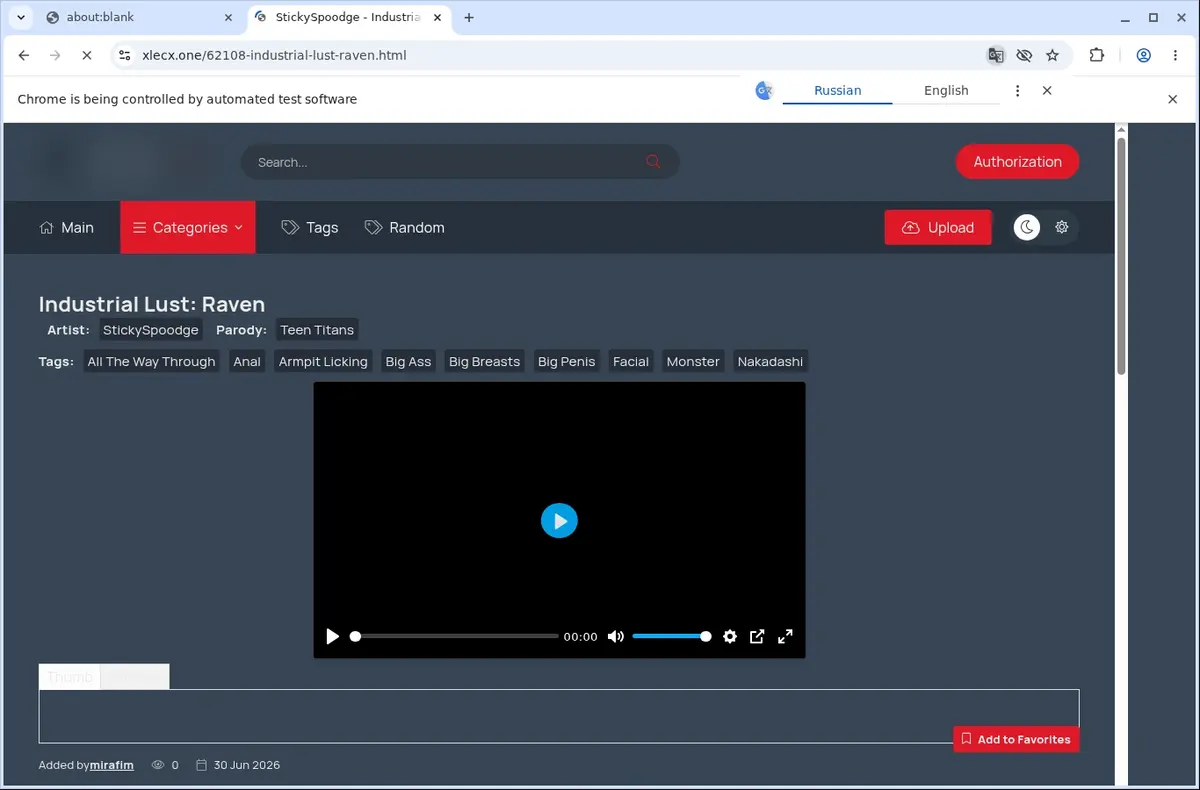Close the StickySpoodge browser tab

pos(436,17)
